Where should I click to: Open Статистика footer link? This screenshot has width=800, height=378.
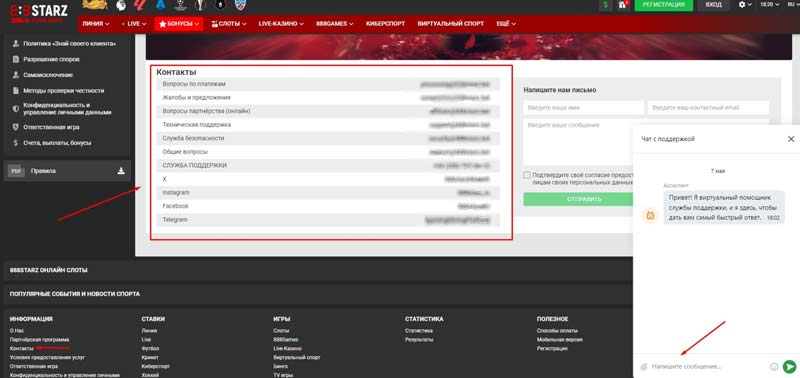click(x=419, y=331)
